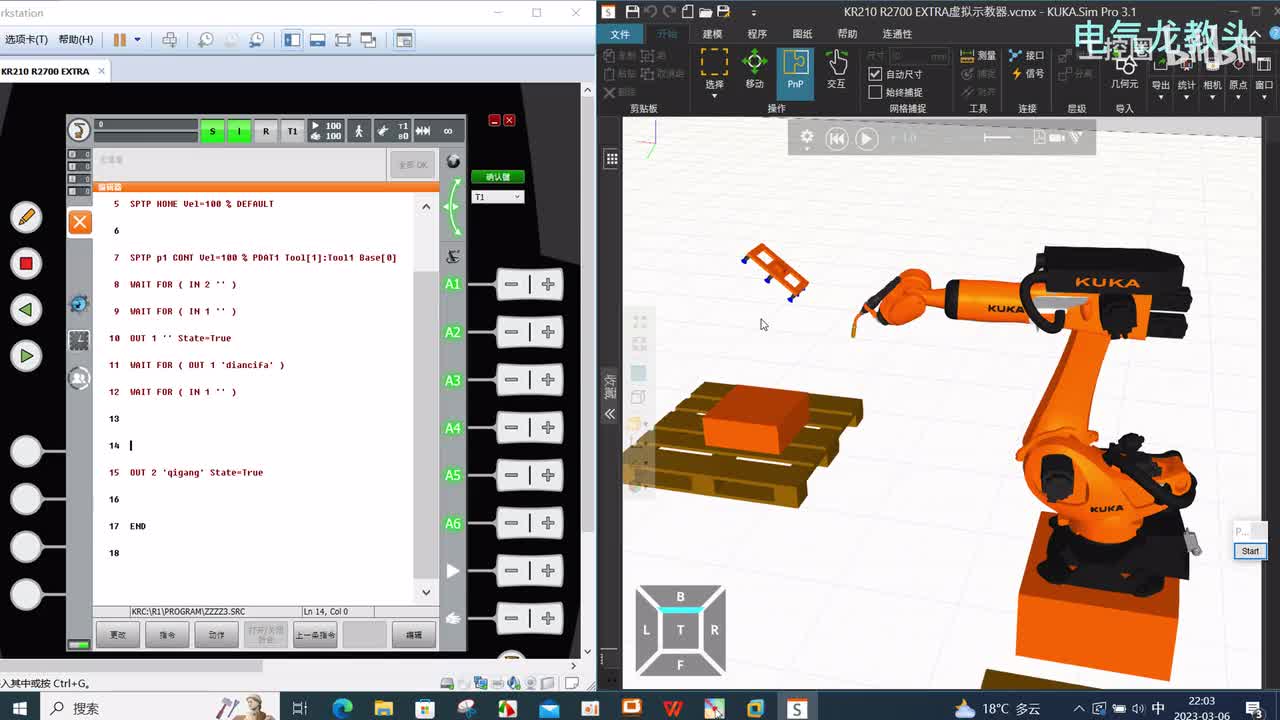Click the T face of the view cube
The image size is (1280, 720).
point(680,630)
